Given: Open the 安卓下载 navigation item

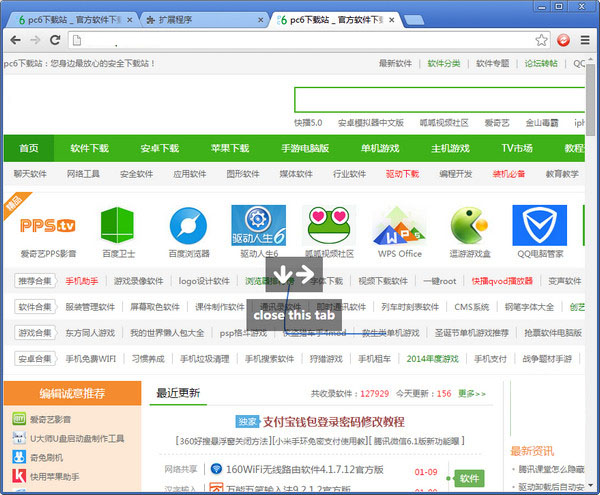Looking at the screenshot, I should 160,148.
